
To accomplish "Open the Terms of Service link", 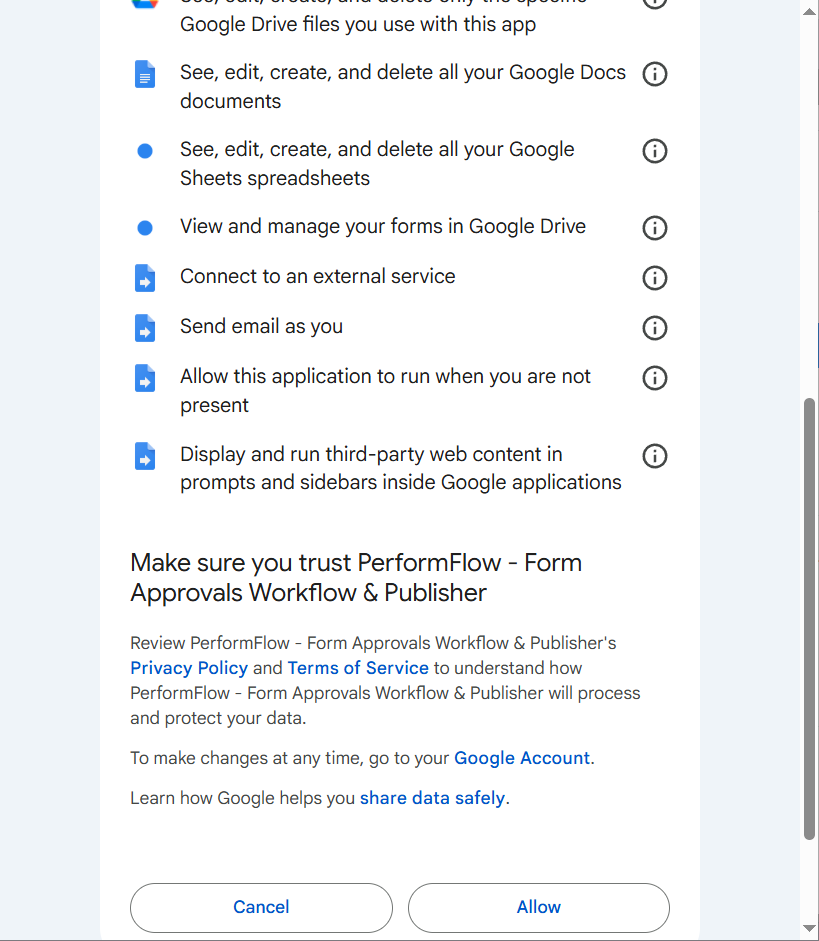I will pos(358,668).
